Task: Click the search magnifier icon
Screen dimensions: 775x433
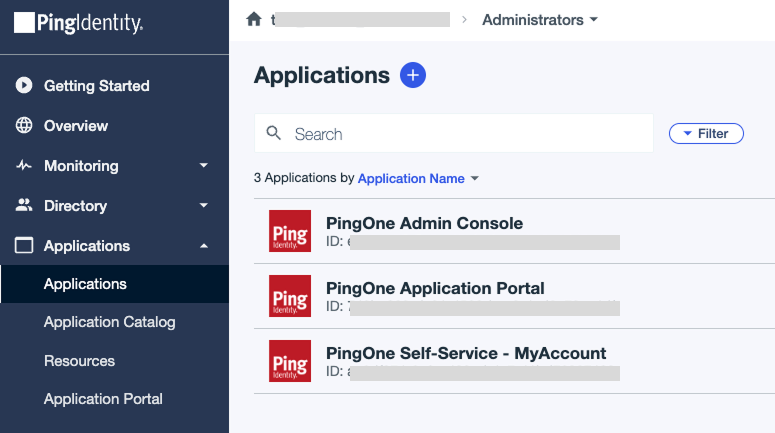Action: click(273, 133)
